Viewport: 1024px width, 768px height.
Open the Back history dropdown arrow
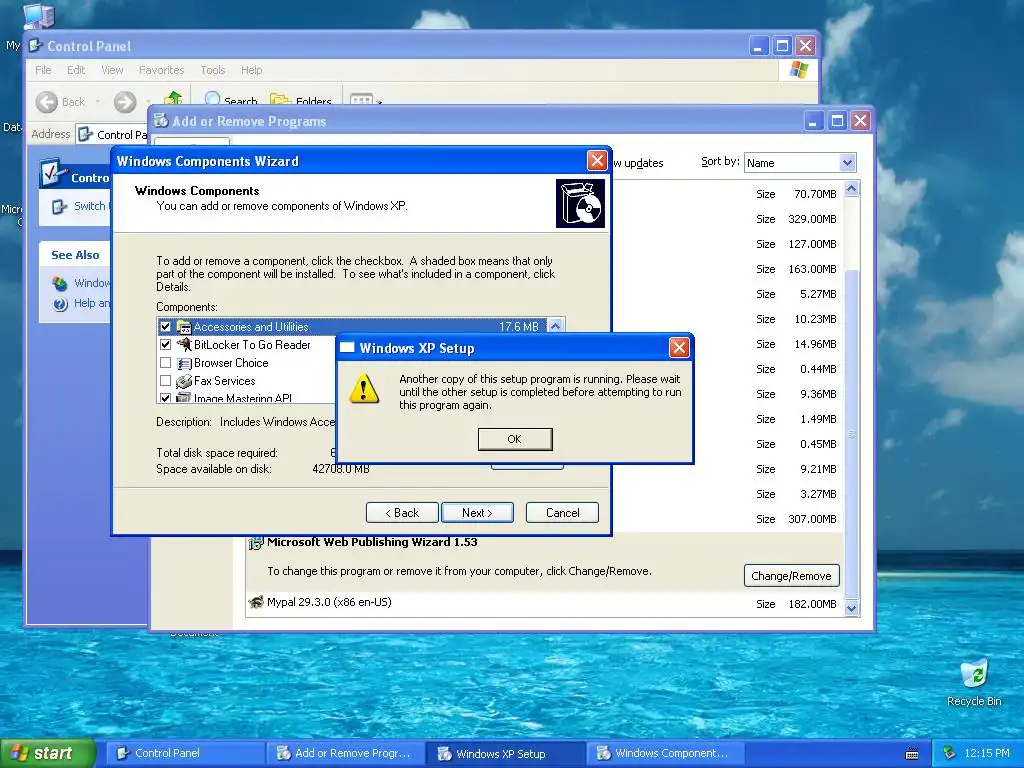pyautogui.click(x=97, y=102)
